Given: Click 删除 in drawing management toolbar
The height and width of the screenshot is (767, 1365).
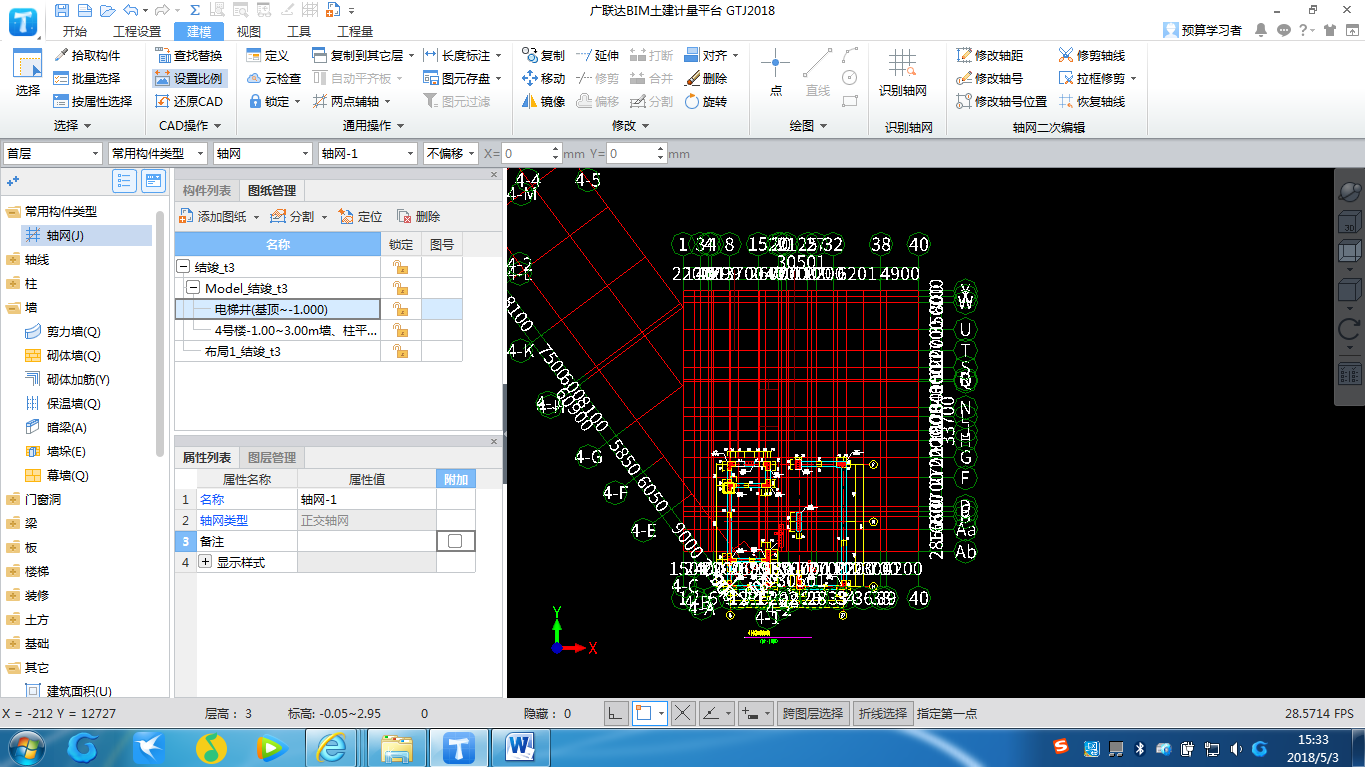Looking at the screenshot, I should (418, 216).
